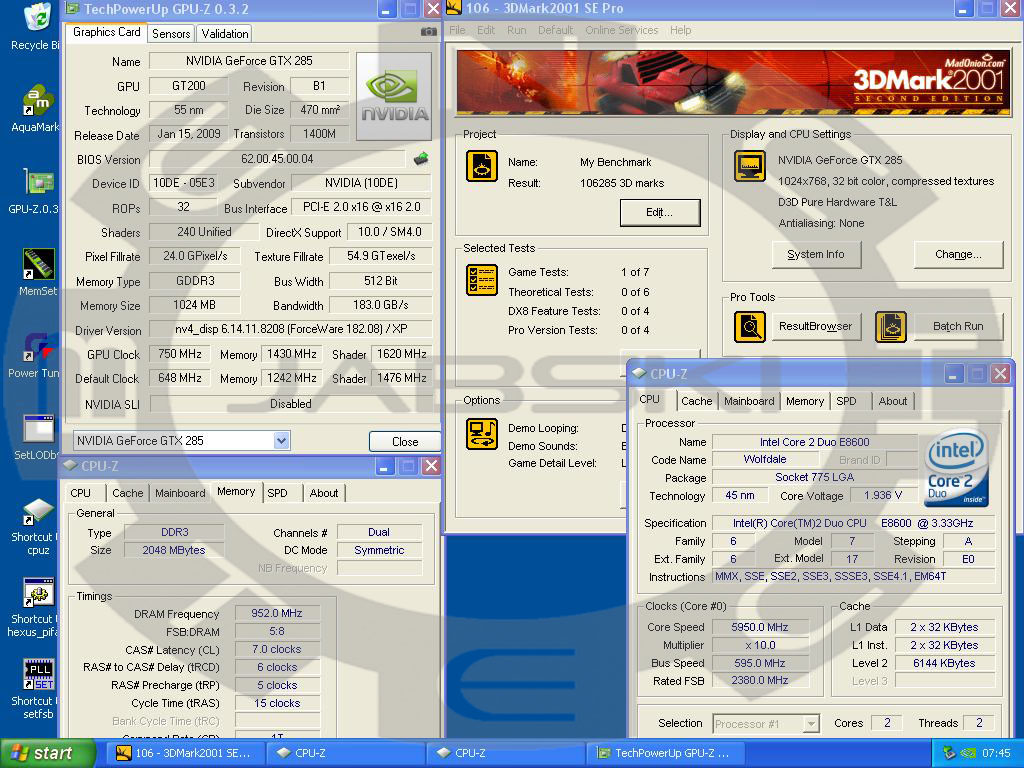The width and height of the screenshot is (1024, 768).
Task: Open the Recycle Bin desktop icon
Action: click(38, 18)
